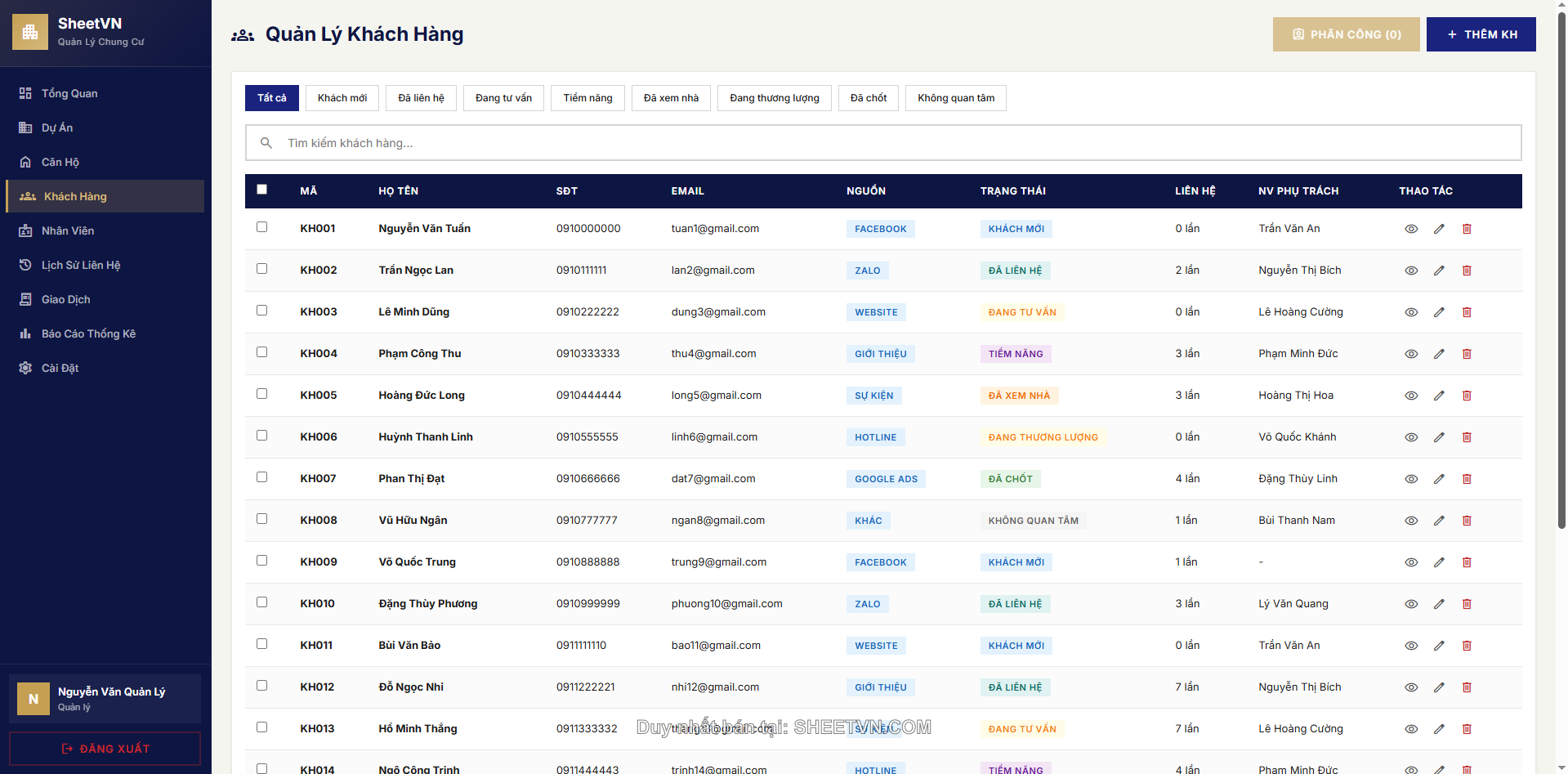
Task: Filter by Đang thương lượng status
Action: [774, 98]
